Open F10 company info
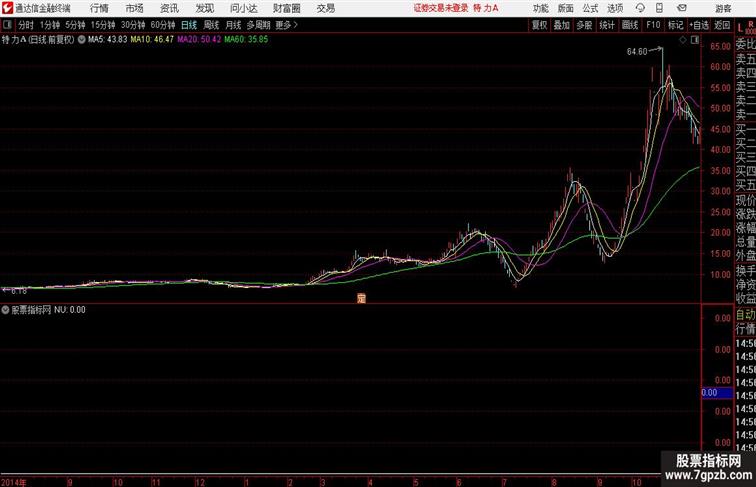 click(653, 25)
